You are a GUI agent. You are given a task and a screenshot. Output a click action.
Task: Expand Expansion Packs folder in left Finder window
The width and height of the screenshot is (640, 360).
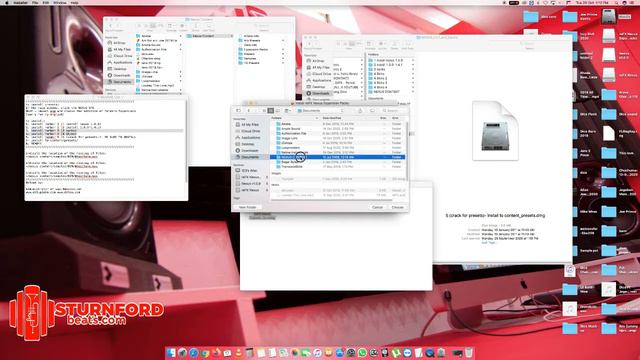point(283,49)
